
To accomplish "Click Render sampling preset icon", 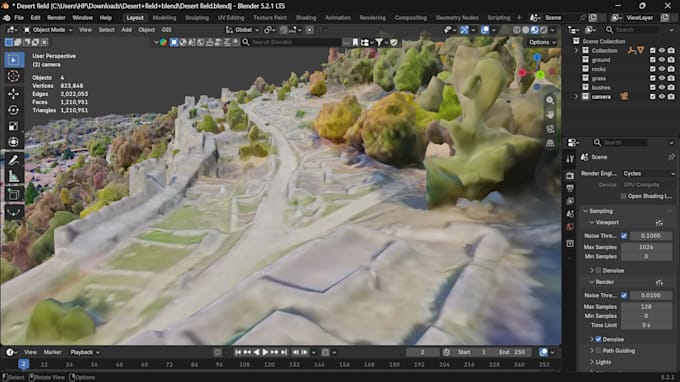I will pyautogui.click(x=659, y=283).
